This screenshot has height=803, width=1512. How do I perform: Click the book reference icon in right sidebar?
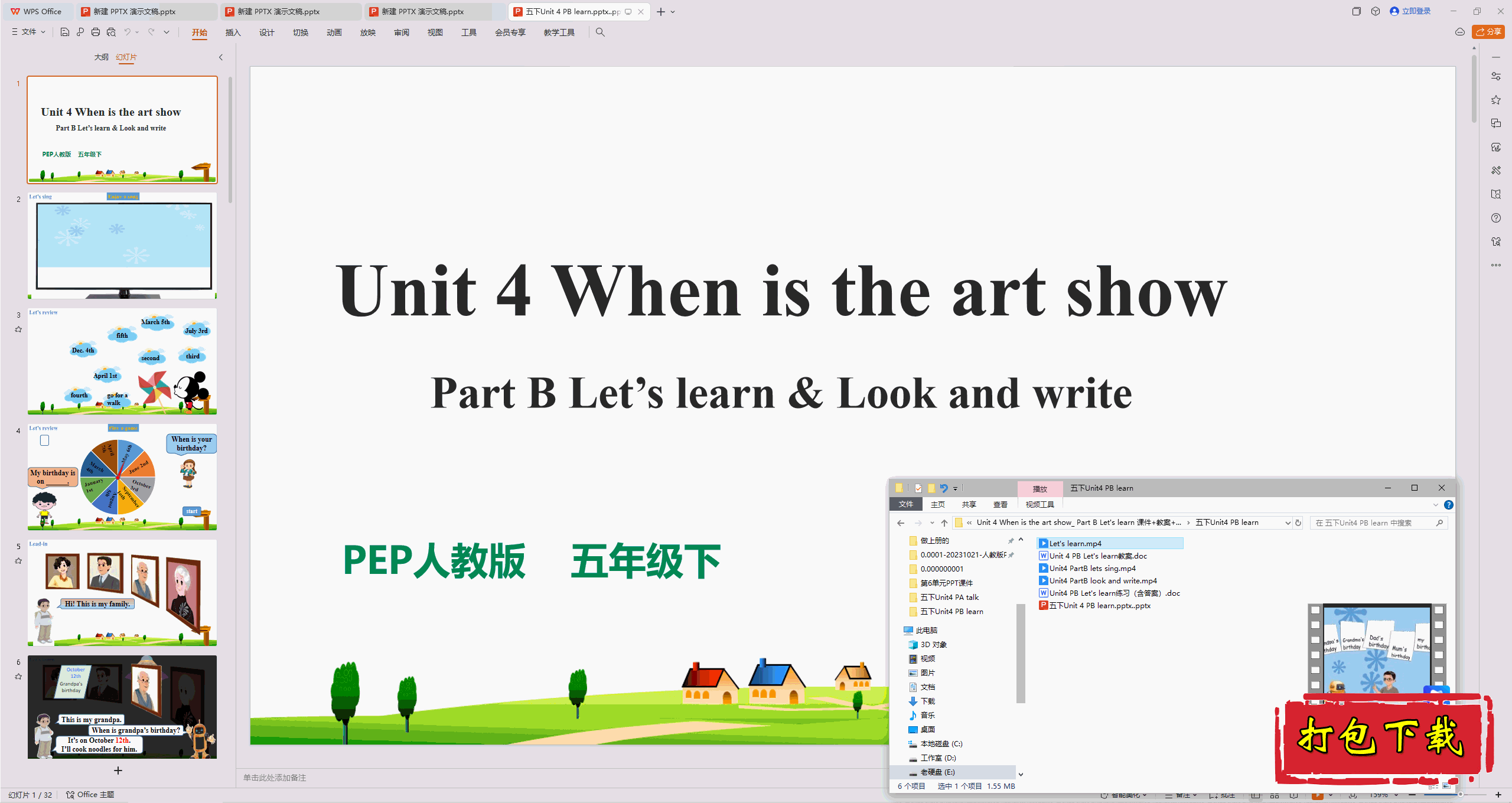point(1496,194)
